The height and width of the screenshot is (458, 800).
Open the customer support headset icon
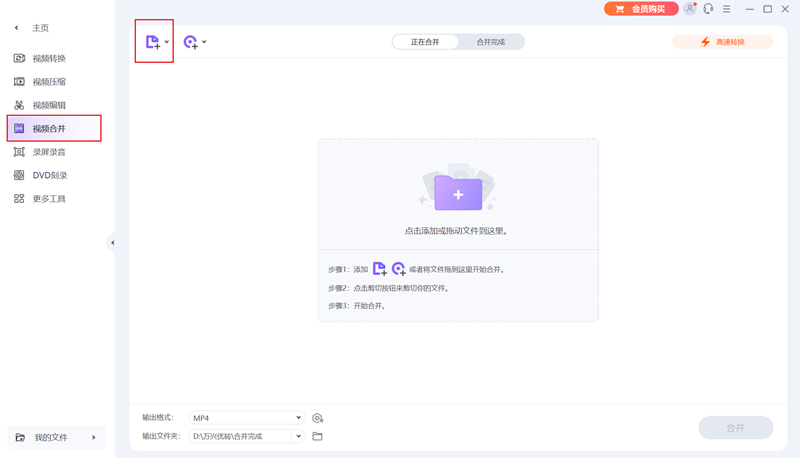click(x=708, y=9)
